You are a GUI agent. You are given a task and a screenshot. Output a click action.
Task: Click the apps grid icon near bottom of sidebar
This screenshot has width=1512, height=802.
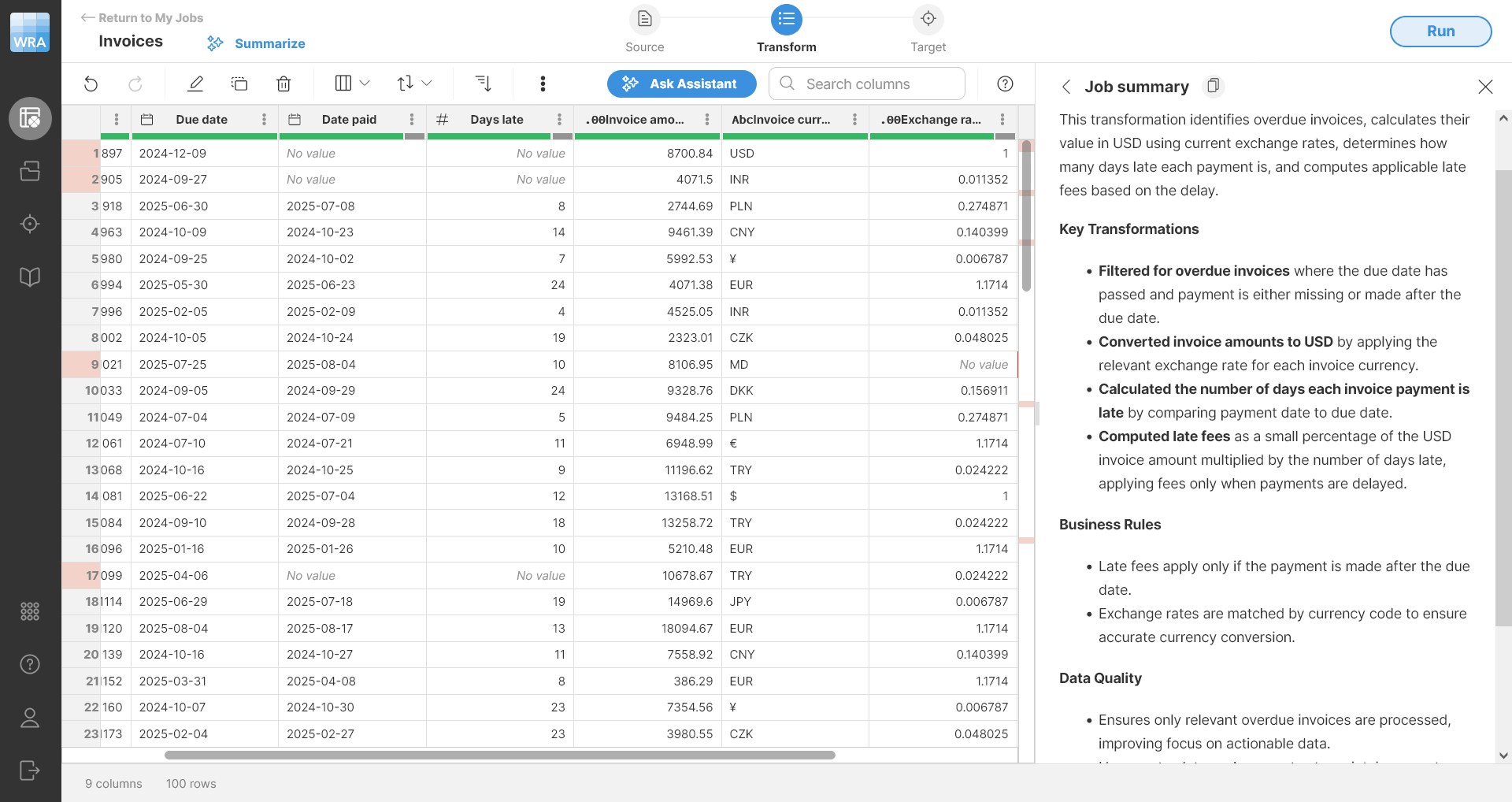point(30,611)
